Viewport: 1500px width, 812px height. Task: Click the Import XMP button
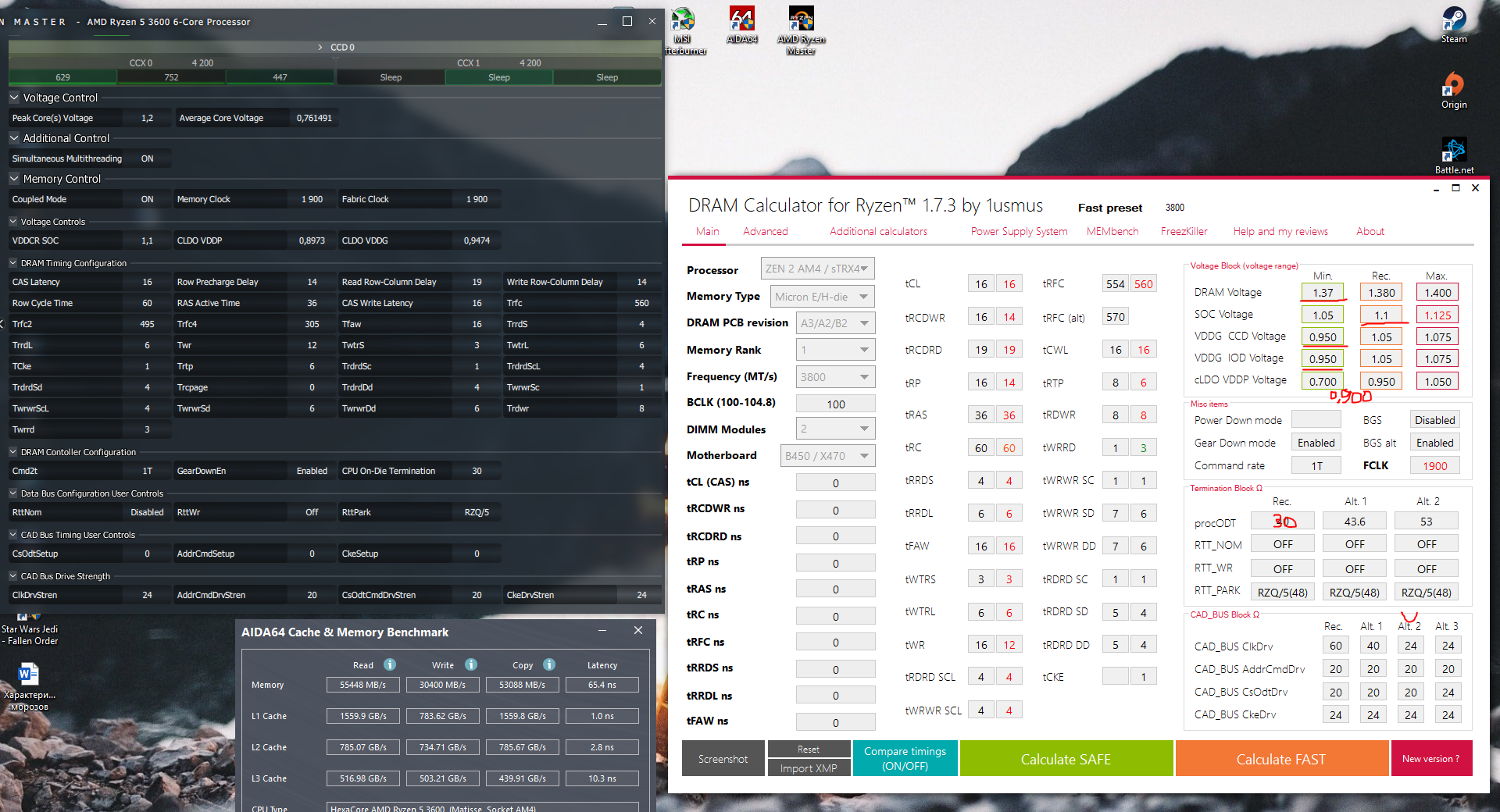pos(809,768)
